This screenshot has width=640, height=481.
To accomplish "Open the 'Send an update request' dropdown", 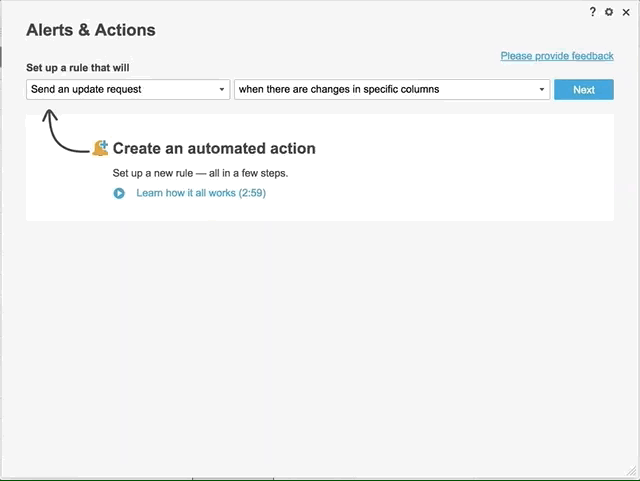I will tap(128, 89).
